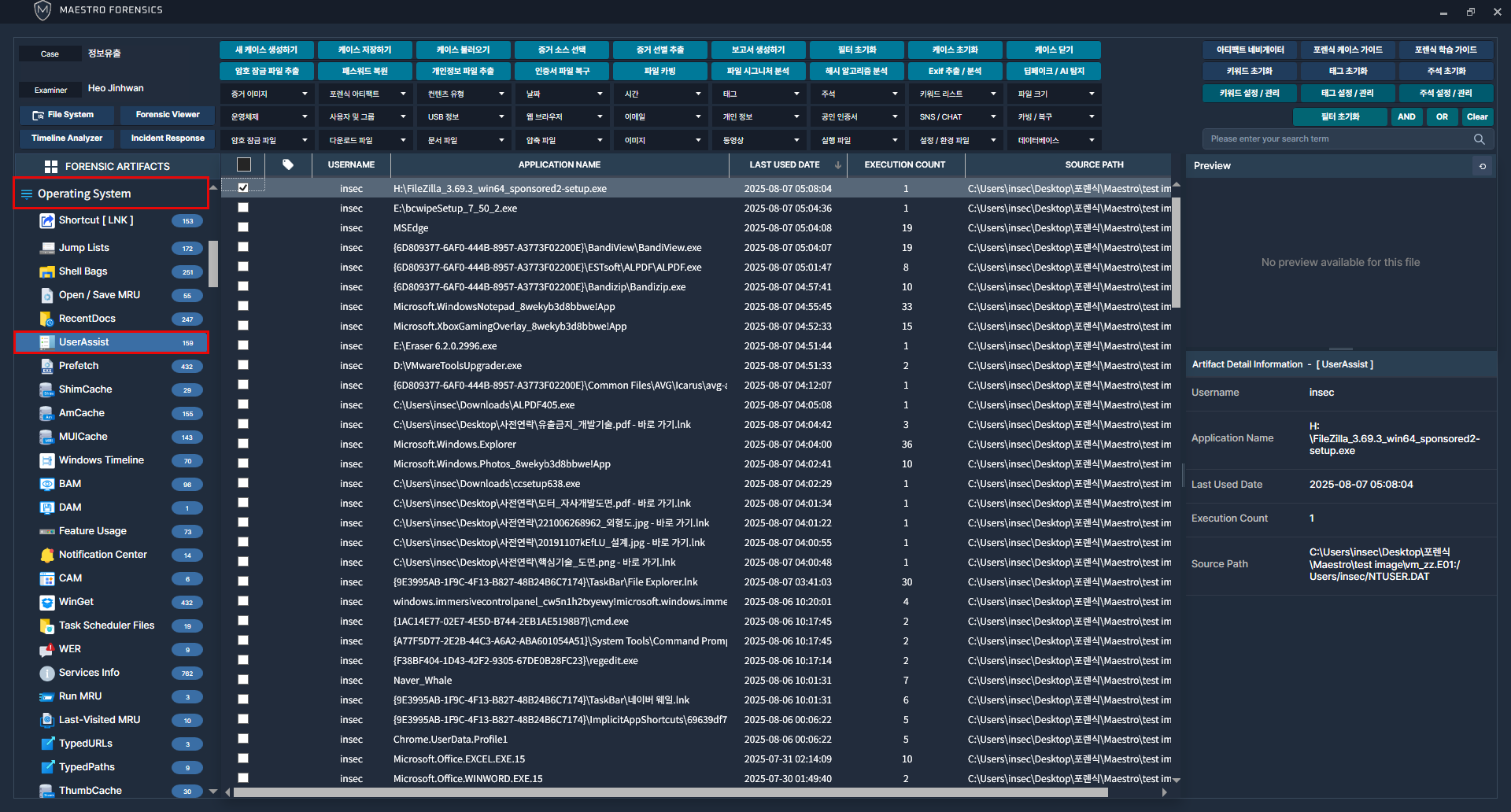The height and width of the screenshot is (812, 1511).
Task: Click the AND filter button
Action: click(1406, 117)
